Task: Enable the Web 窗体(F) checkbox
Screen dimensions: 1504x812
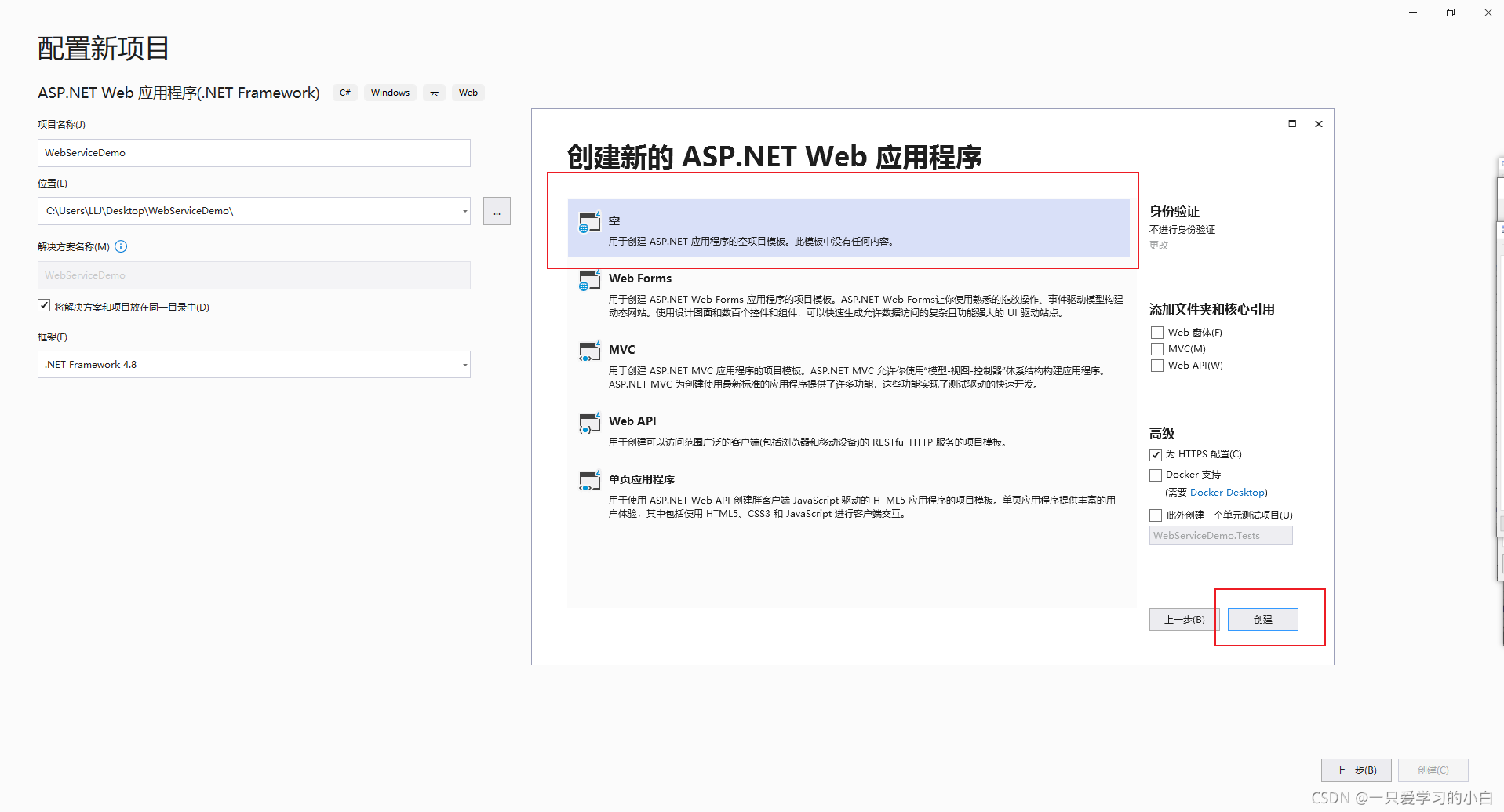Action: tap(1157, 333)
